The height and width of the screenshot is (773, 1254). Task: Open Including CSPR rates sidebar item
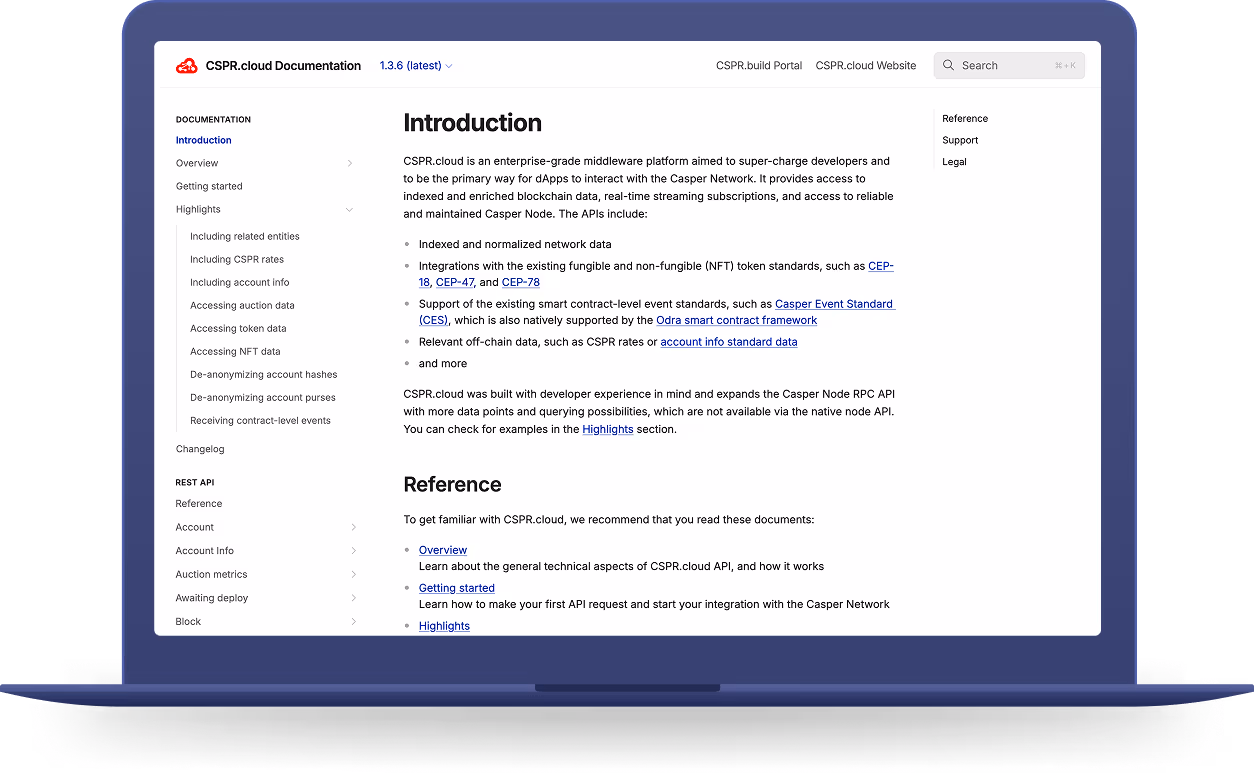click(x=237, y=260)
